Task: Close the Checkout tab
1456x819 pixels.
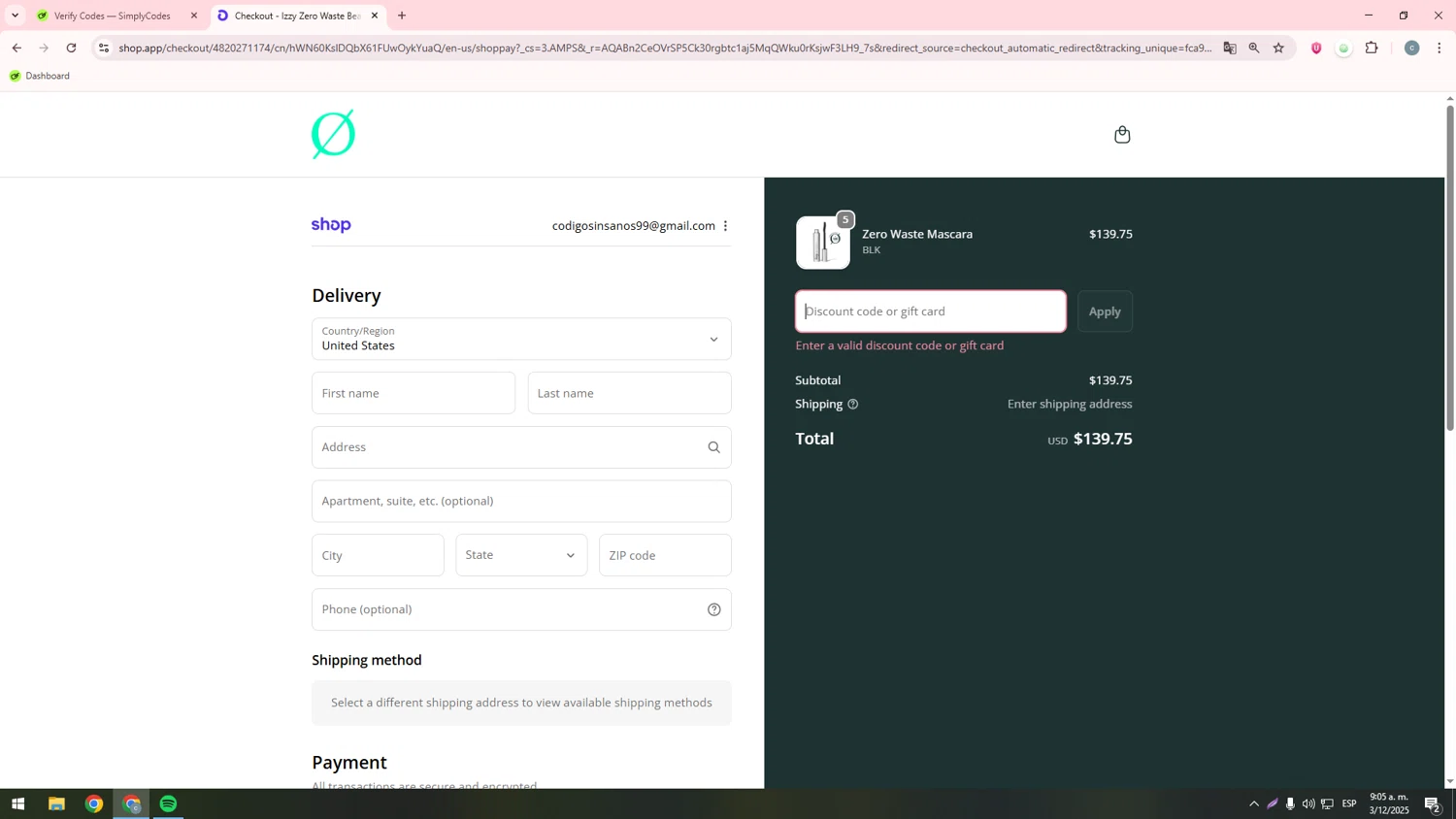Action: (x=375, y=16)
